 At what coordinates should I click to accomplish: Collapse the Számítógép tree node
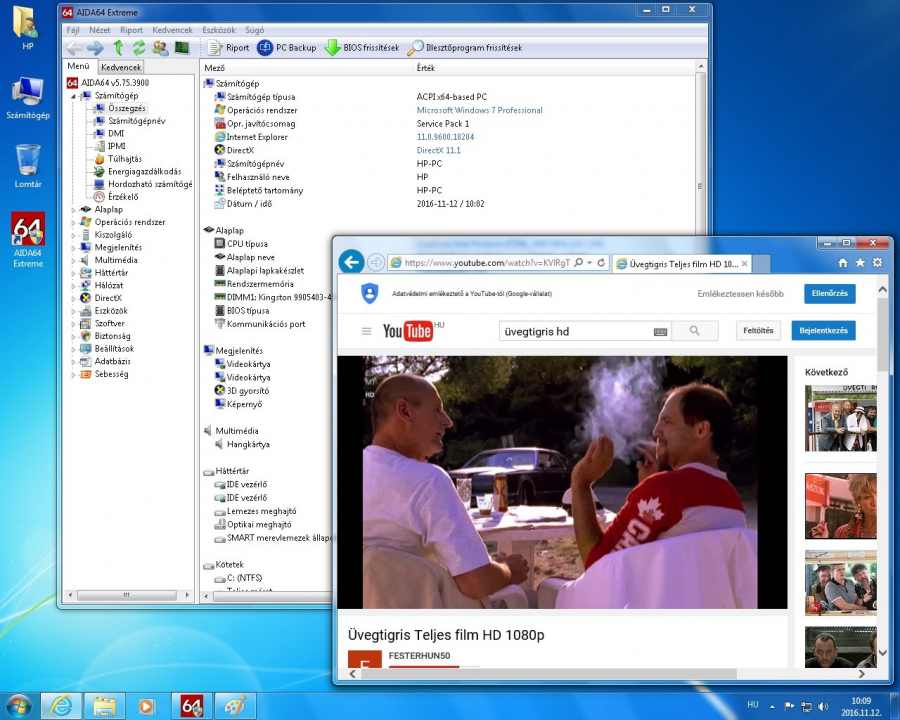click(73, 96)
